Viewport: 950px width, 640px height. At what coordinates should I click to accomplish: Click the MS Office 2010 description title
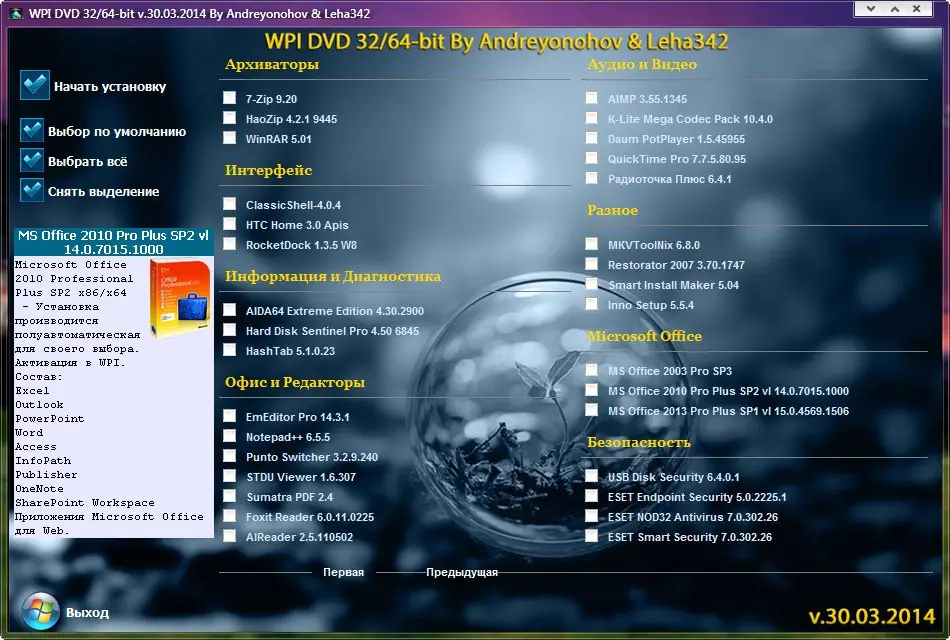coord(113,242)
